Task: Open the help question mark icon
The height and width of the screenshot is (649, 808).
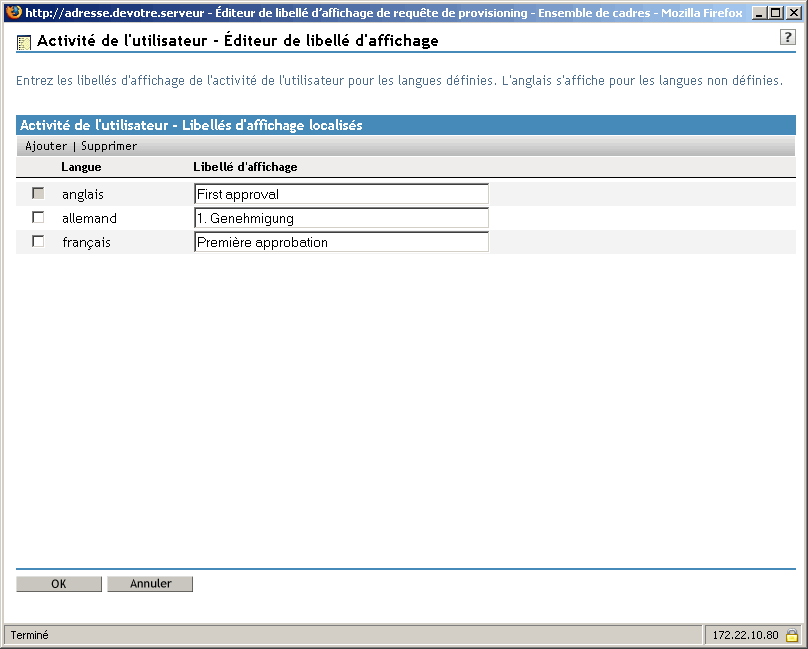Action: pyautogui.click(x=787, y=37)
